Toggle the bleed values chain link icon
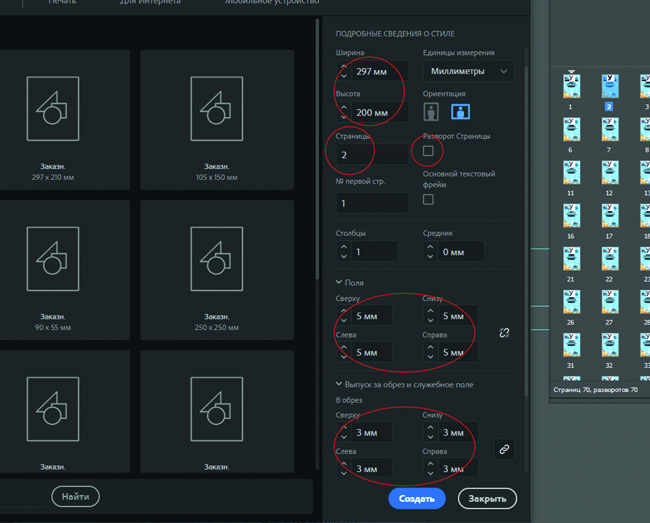This screenshot has width=650, height=523. pos(504,450)
